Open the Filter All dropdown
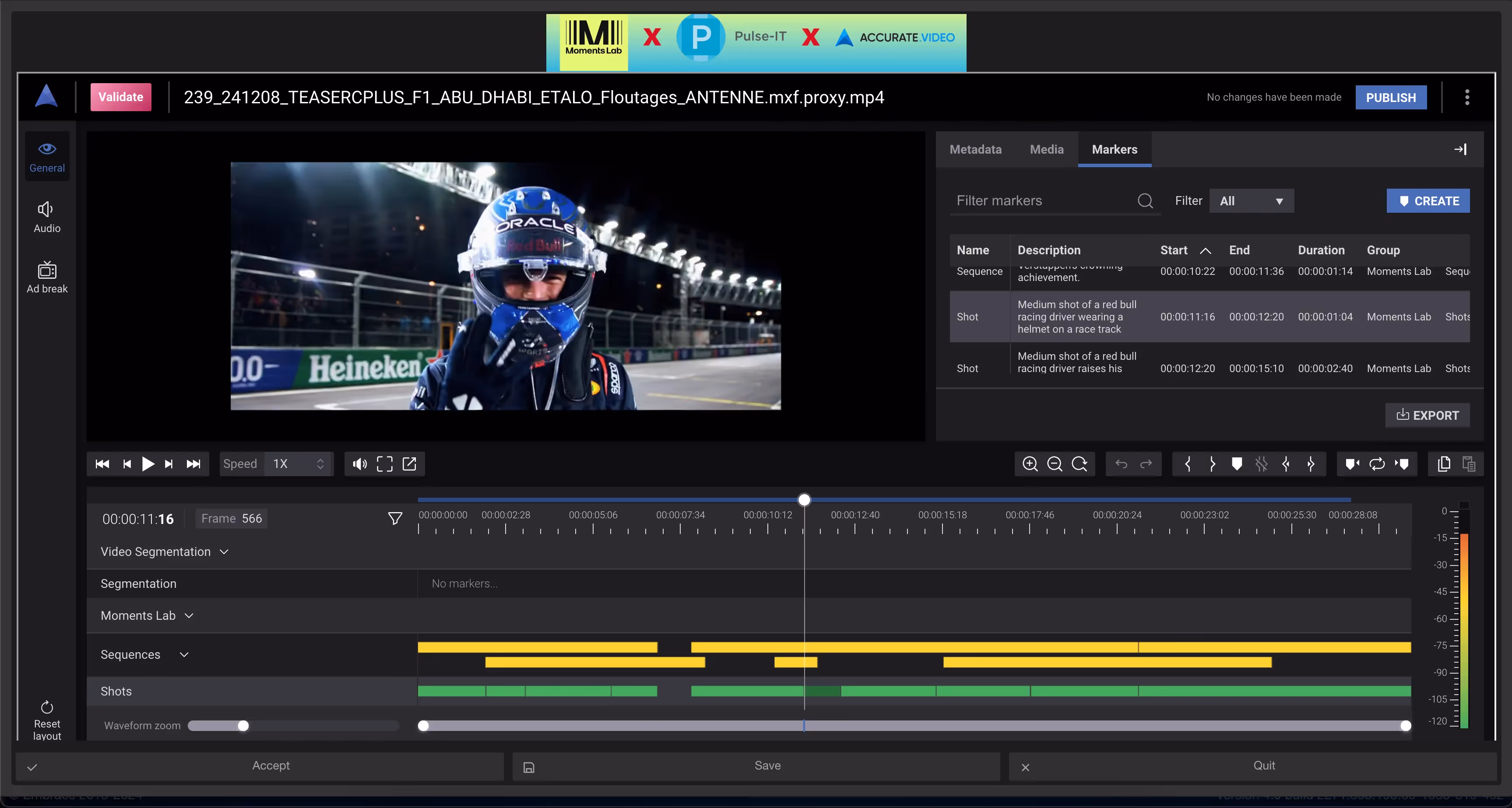The width and height of the screenshot is (1512, 808). click(1251, 201)
